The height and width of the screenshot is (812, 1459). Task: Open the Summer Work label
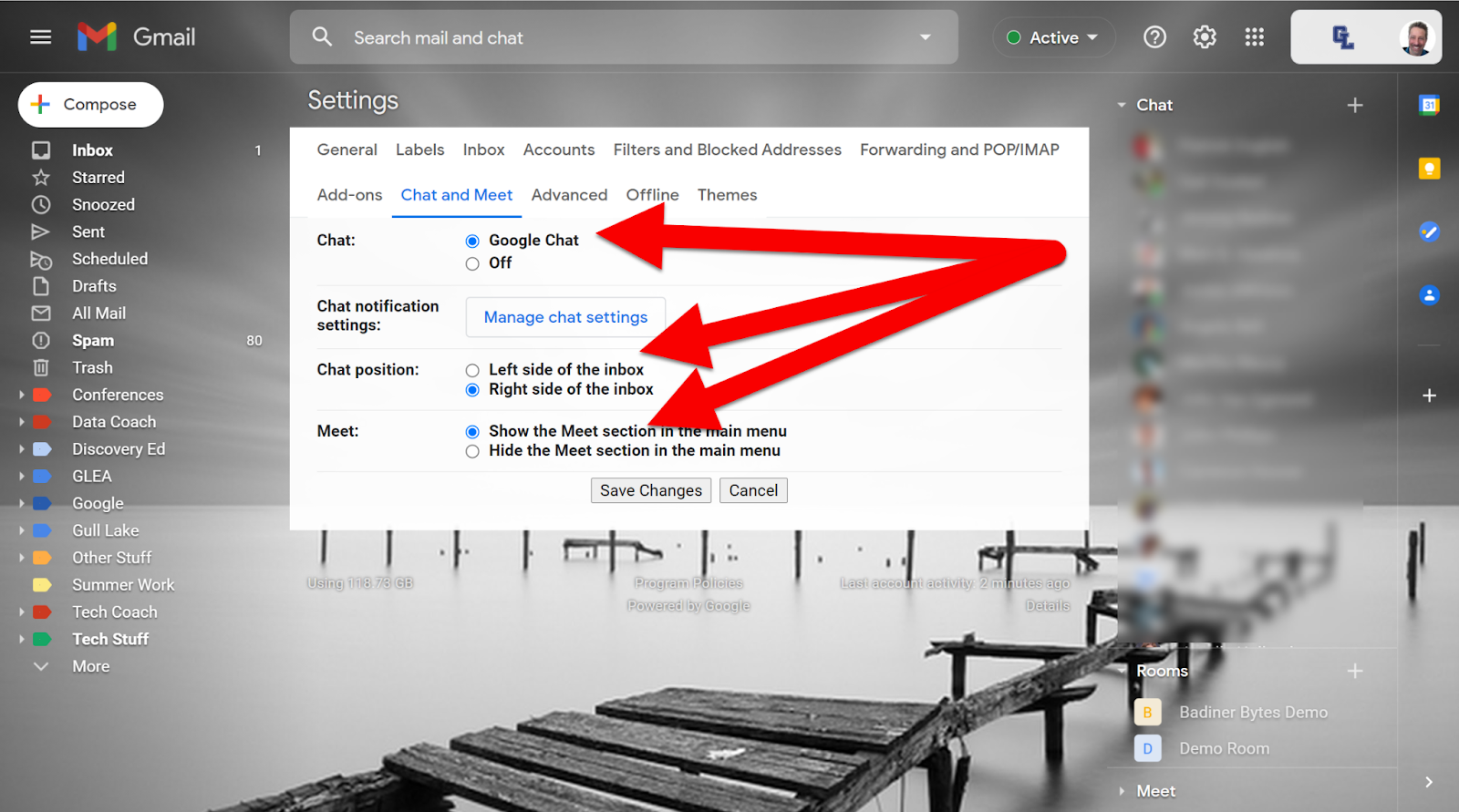coord(123,585)
